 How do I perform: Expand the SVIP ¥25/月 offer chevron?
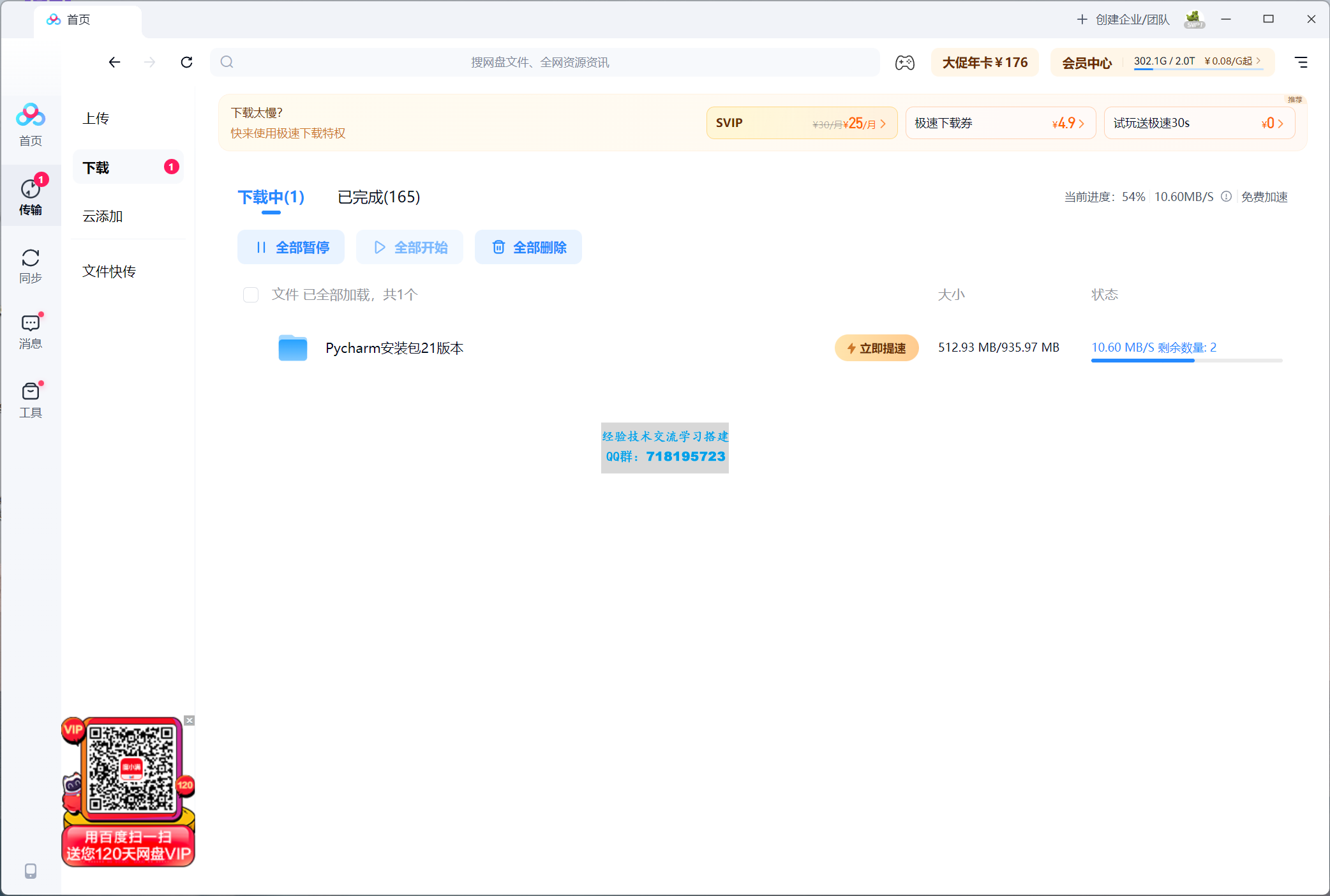884,123
